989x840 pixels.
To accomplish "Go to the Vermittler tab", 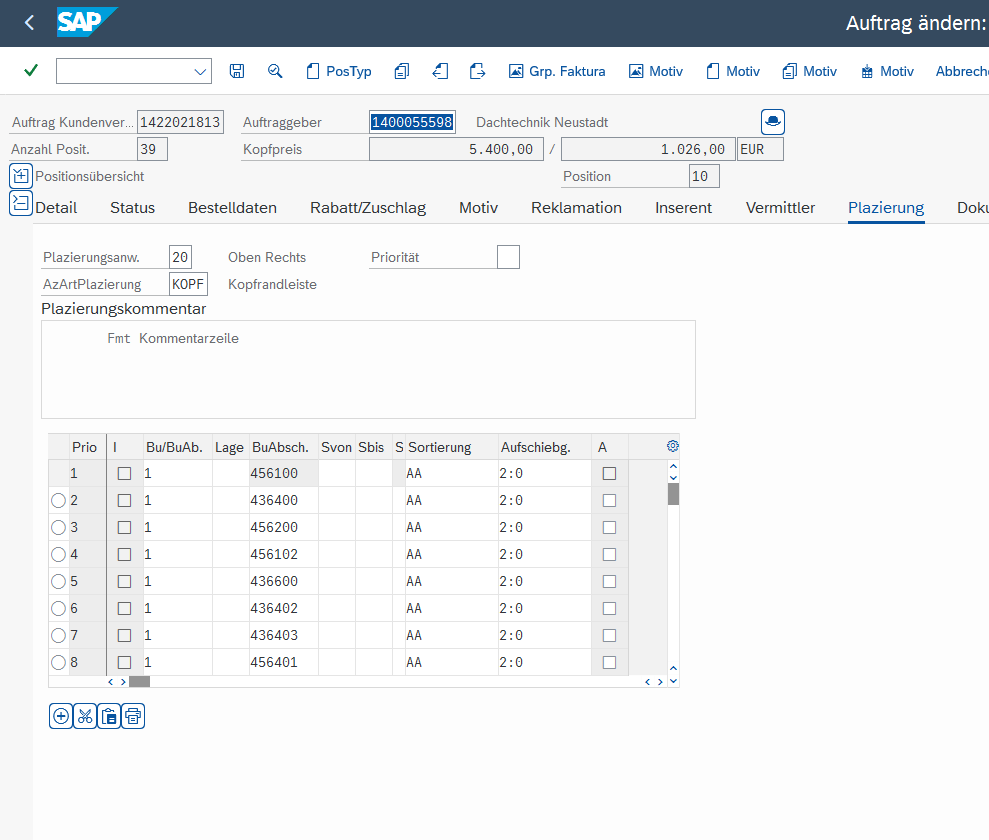I will pyautogui.click(x=780, y=207).
